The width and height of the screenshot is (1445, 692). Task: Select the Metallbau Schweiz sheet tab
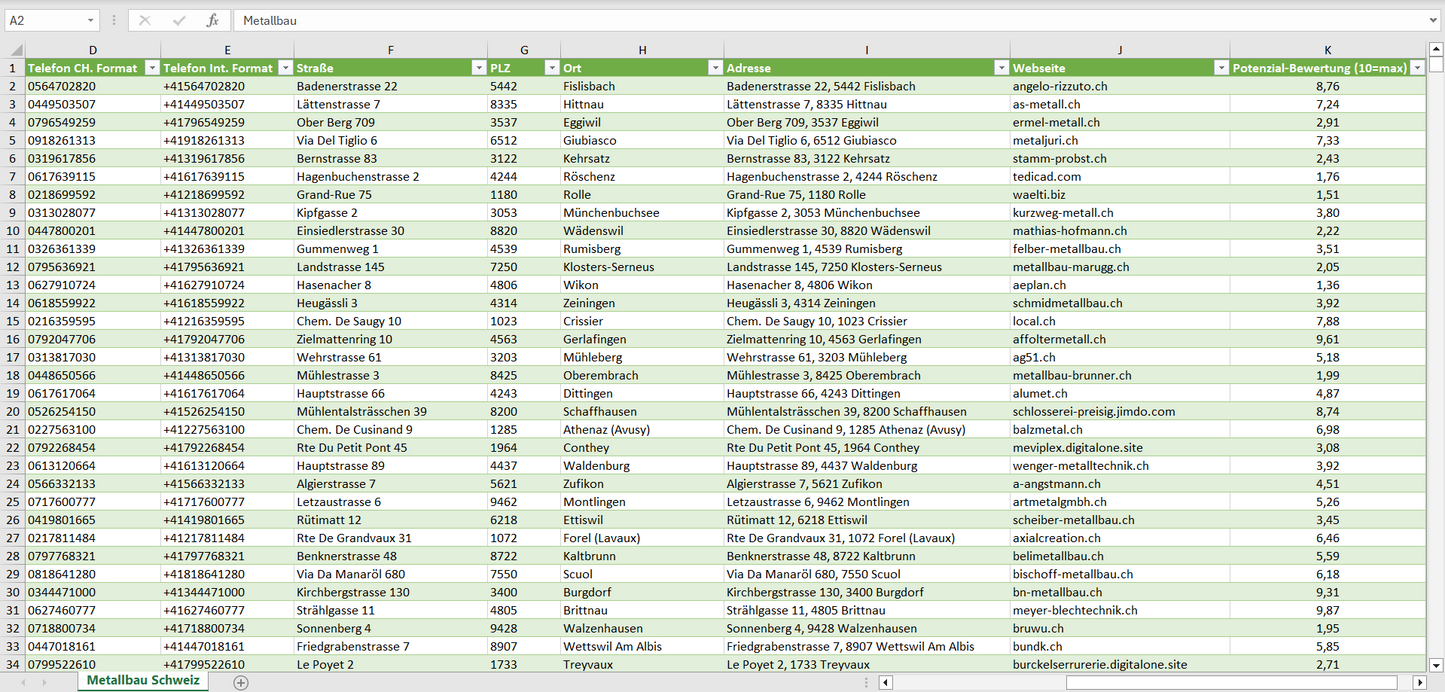point(142,681)
